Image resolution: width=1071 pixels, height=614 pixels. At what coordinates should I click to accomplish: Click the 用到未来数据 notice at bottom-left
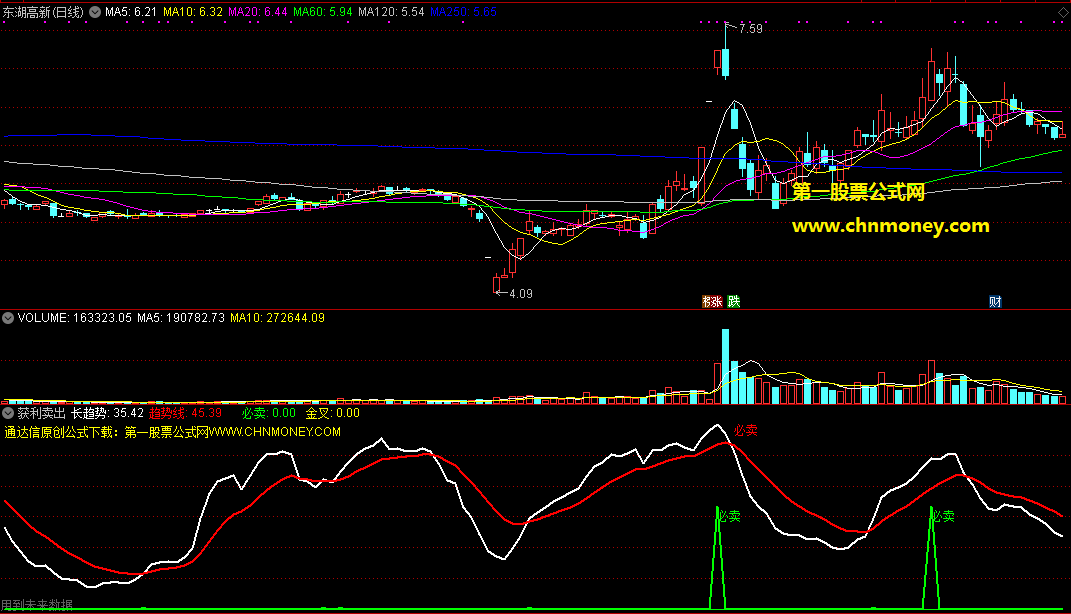[x=37, y=605]
